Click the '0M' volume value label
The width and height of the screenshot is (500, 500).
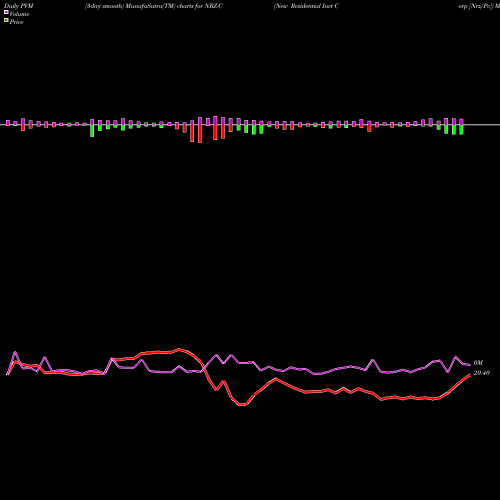click(478, 363)
